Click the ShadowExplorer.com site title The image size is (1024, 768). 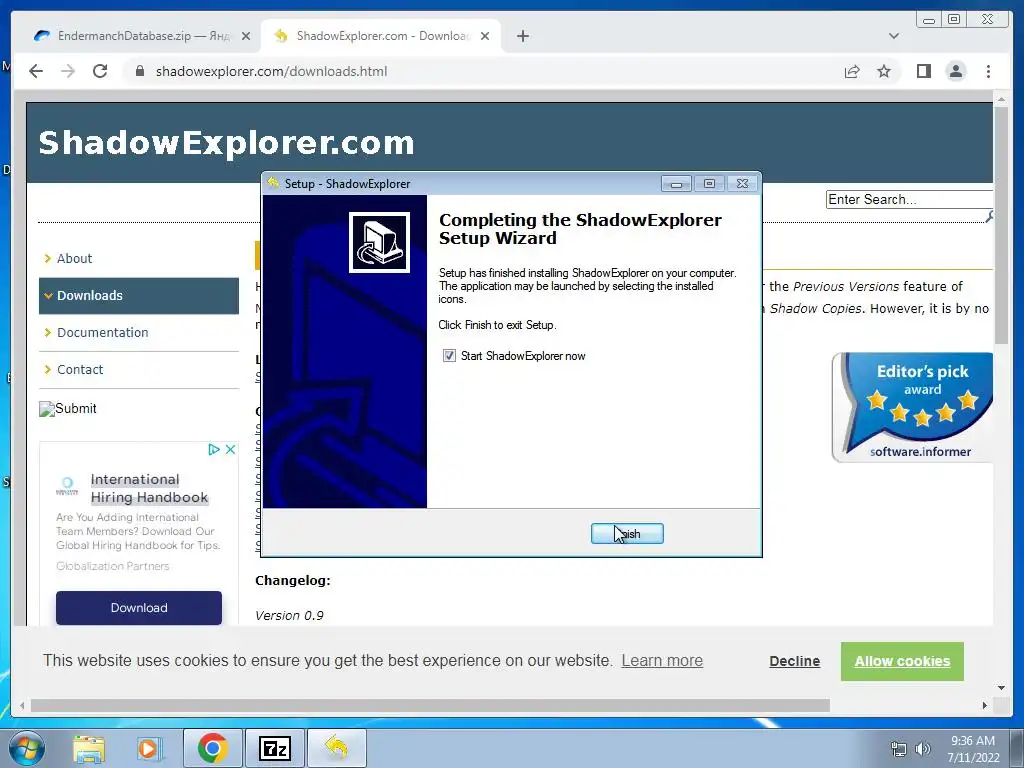tap(226, 143)
